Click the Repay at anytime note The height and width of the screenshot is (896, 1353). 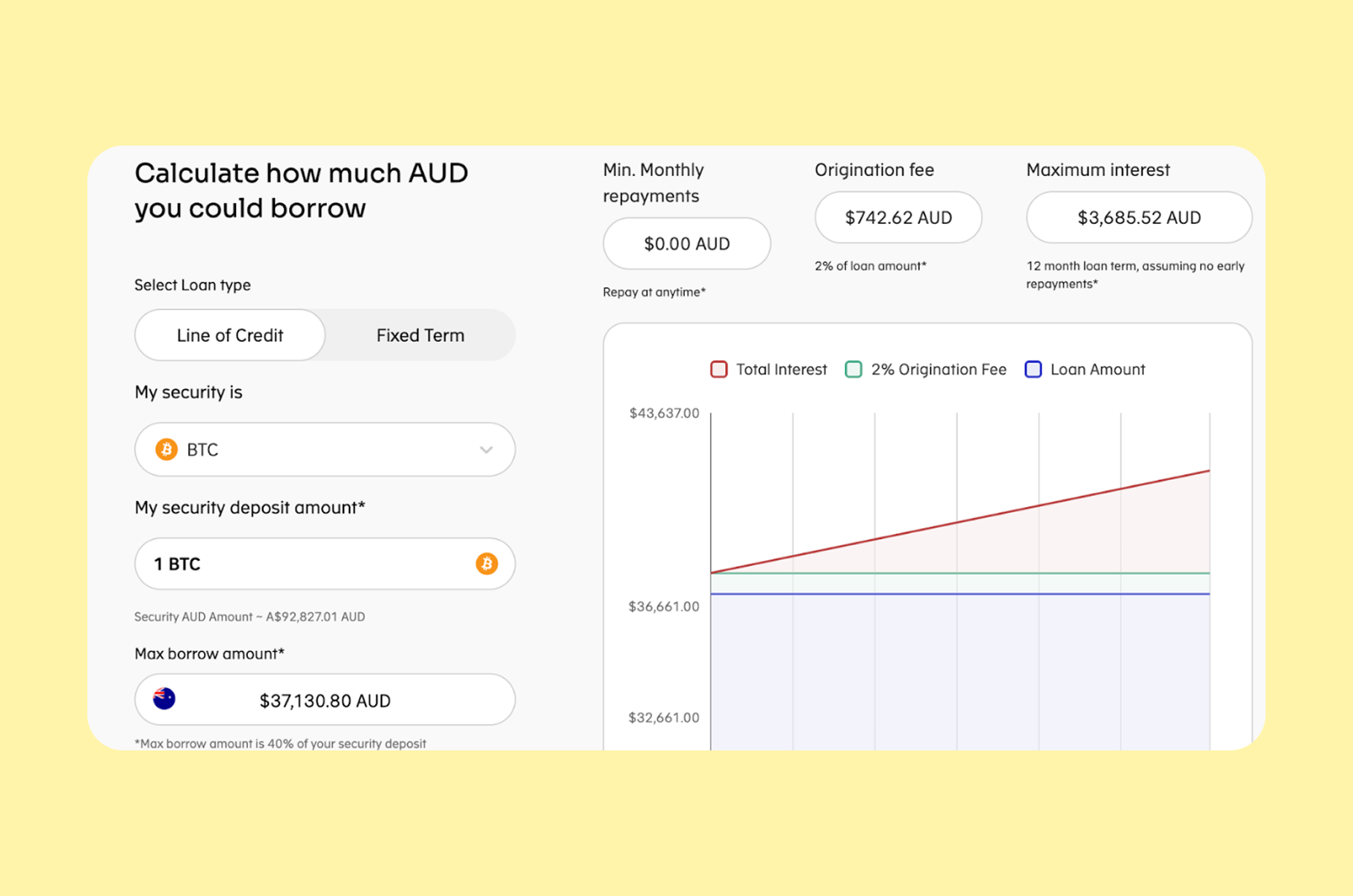tap(653, 292)
